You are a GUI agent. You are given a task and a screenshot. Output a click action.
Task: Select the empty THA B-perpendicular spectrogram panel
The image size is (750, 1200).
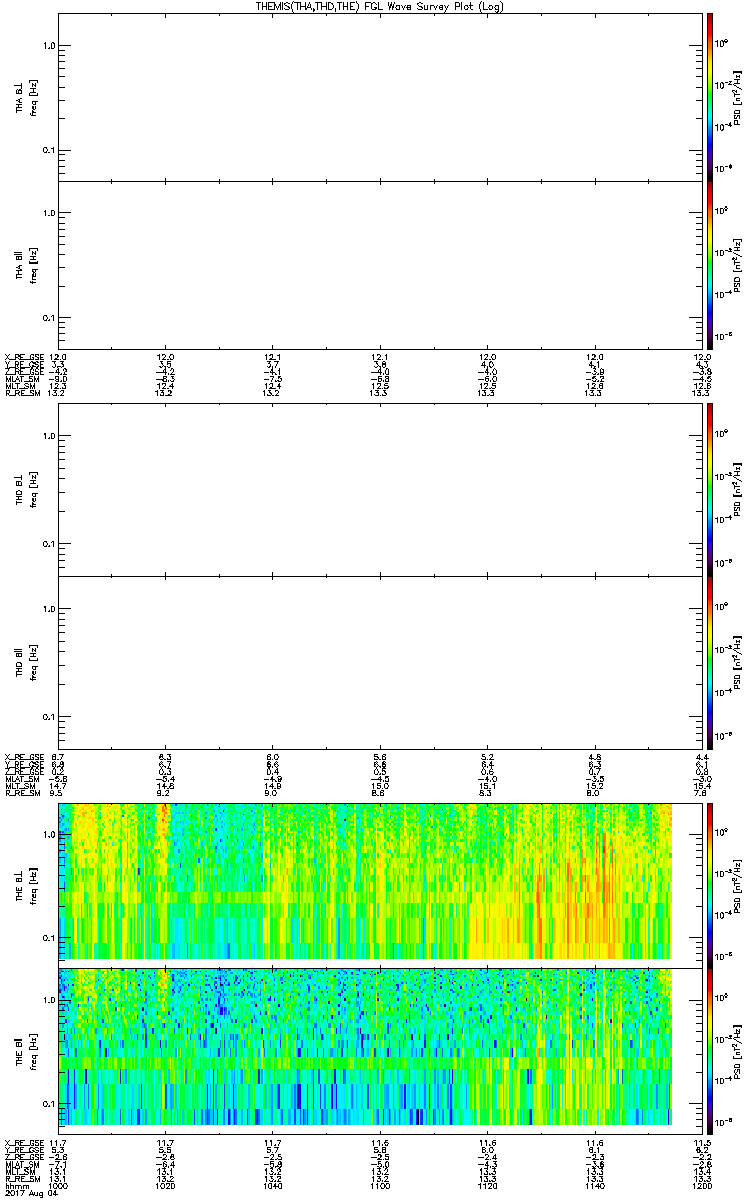(380, 97)
